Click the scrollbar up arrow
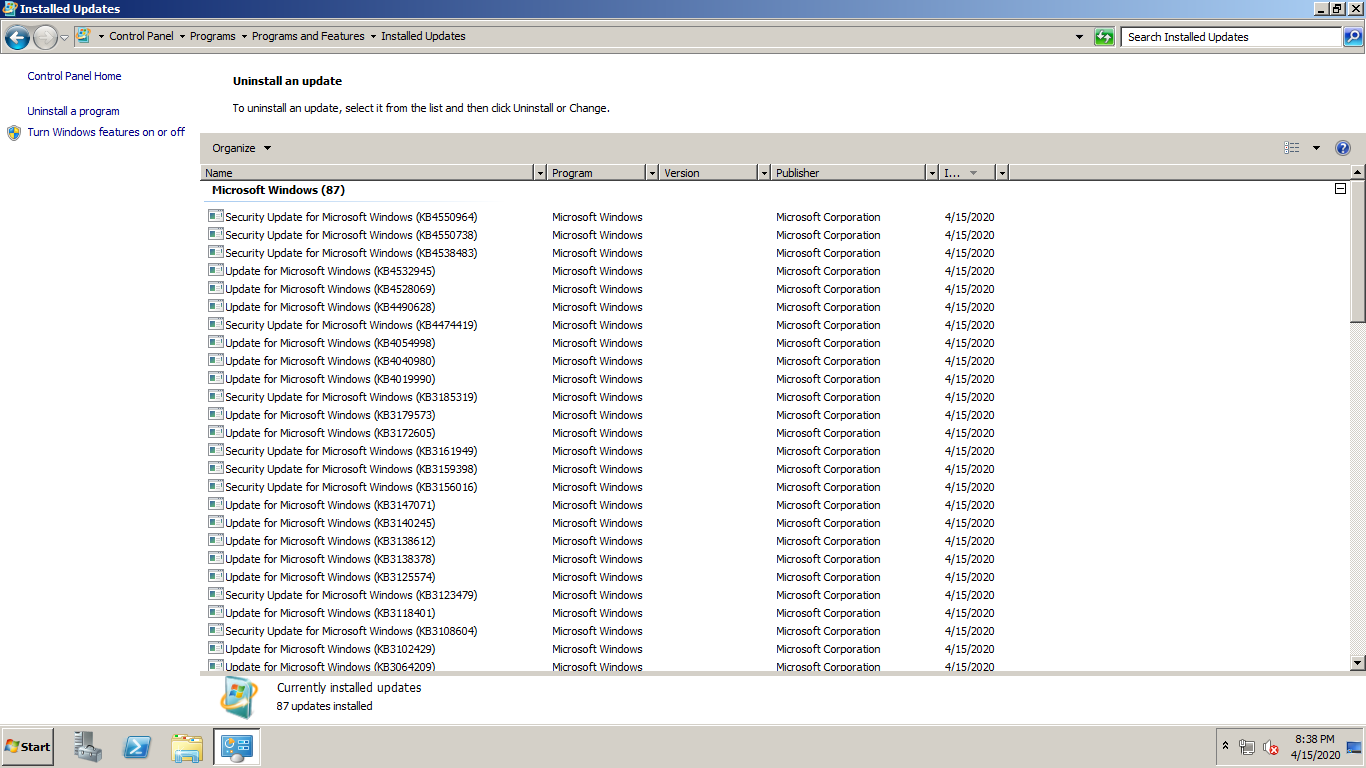This screenshot has height=768, width=1366. pos(1357,173)
